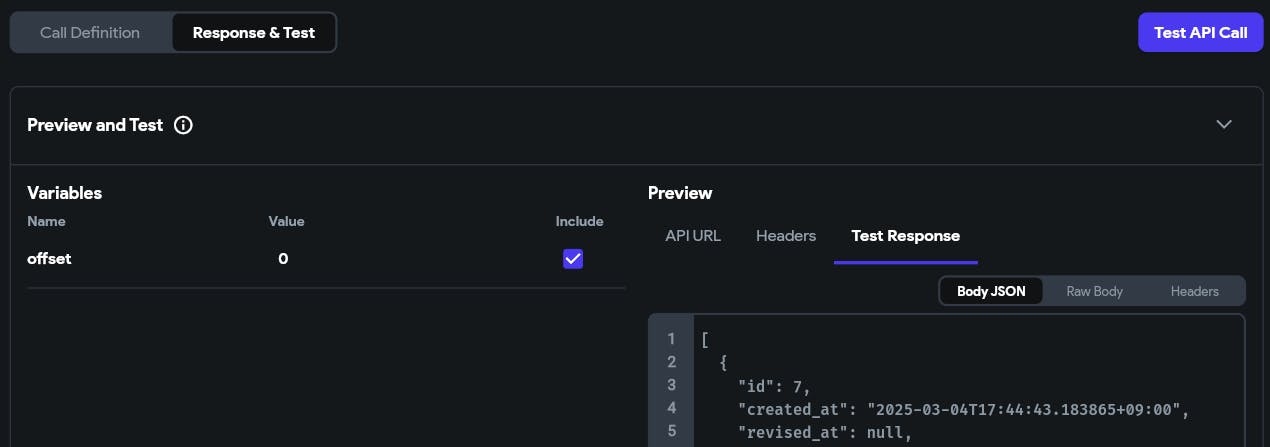
Task: Click the offset variable name
Action: click(x=49, y=259)
